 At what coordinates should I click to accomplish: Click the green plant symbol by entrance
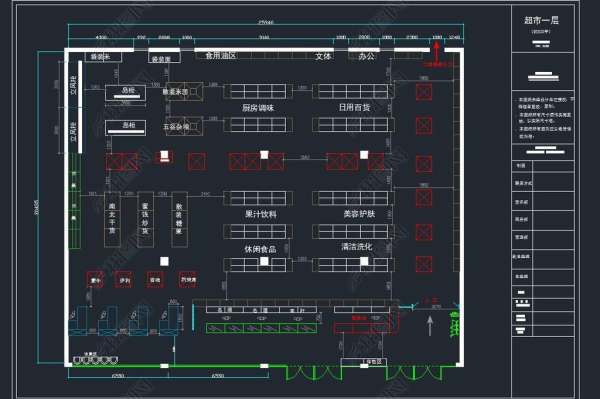click(454, 324)
